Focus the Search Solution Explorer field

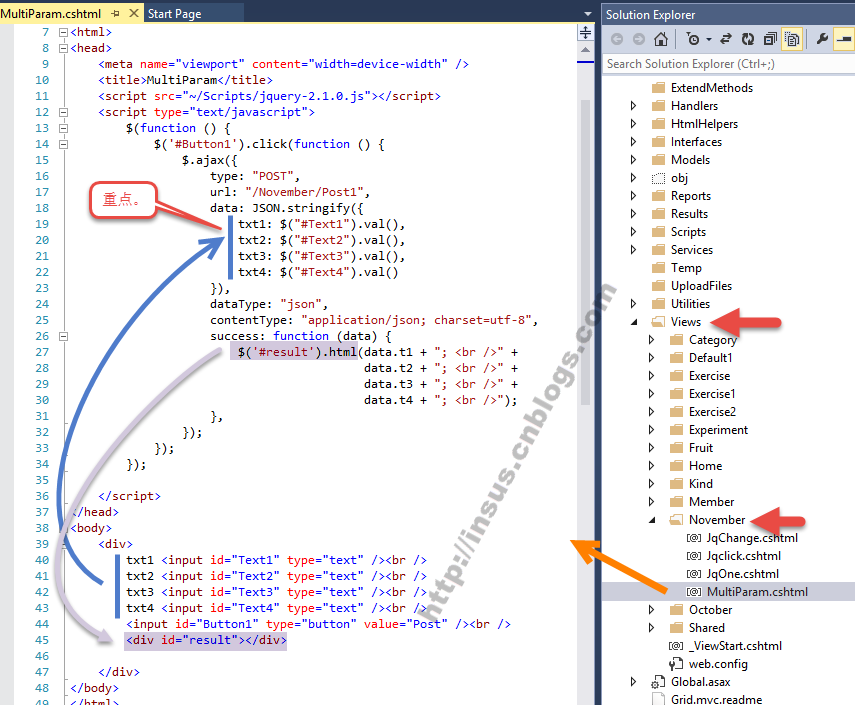tap(728, 64)
